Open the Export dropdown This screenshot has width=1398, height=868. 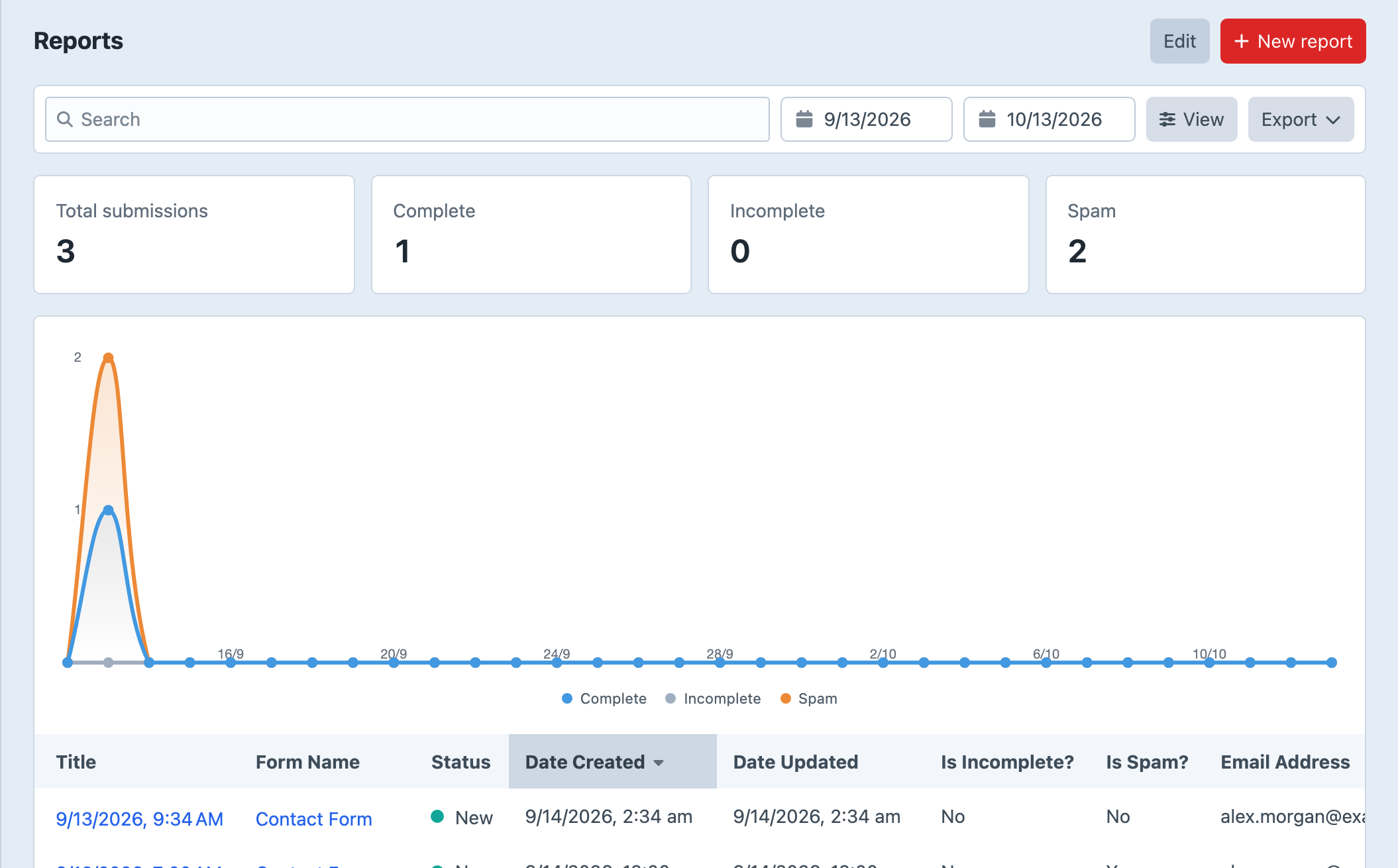1301,119
